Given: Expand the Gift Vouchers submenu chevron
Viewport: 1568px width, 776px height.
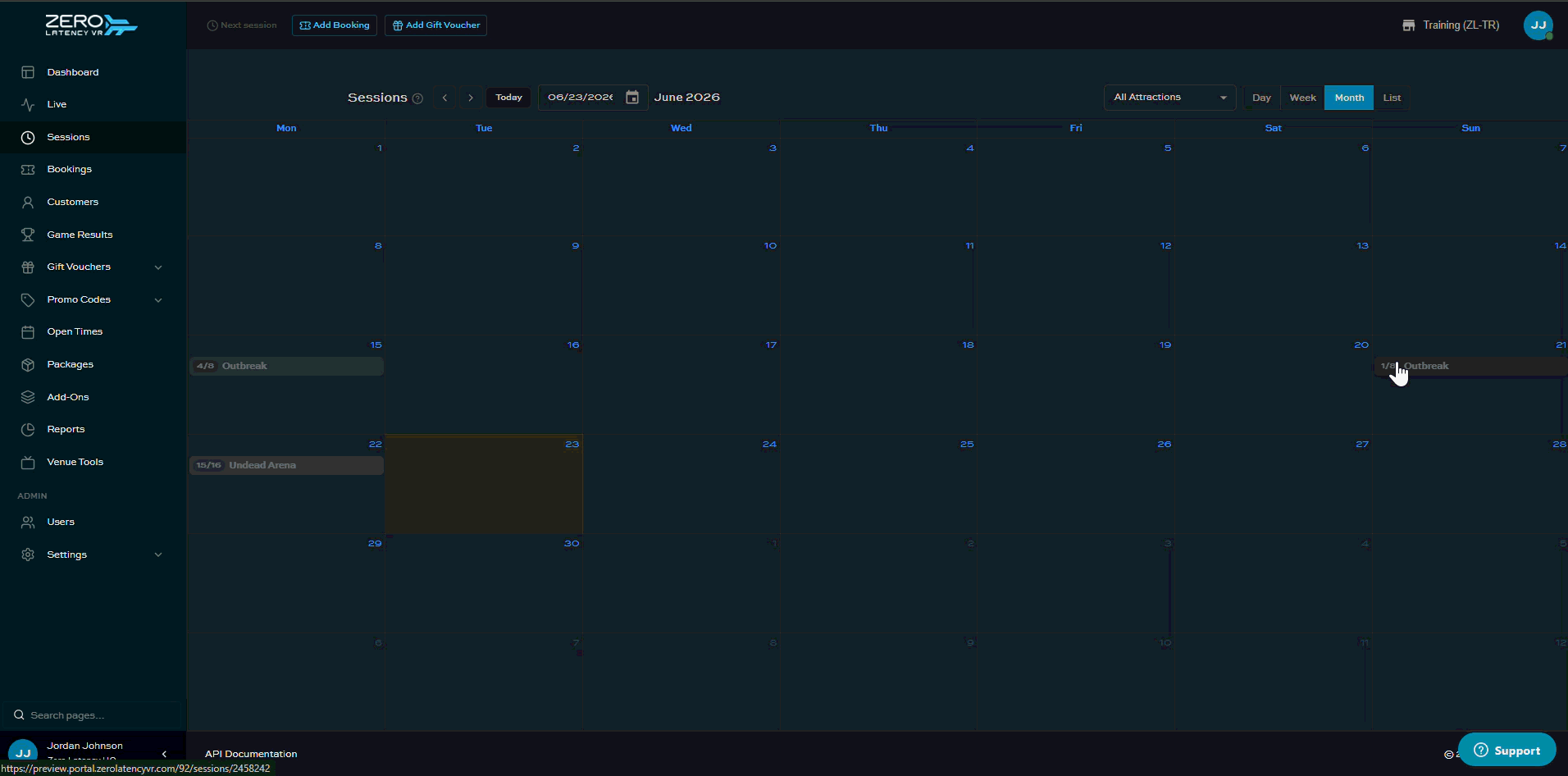Looking at the screenshot, I should [158, 267].
